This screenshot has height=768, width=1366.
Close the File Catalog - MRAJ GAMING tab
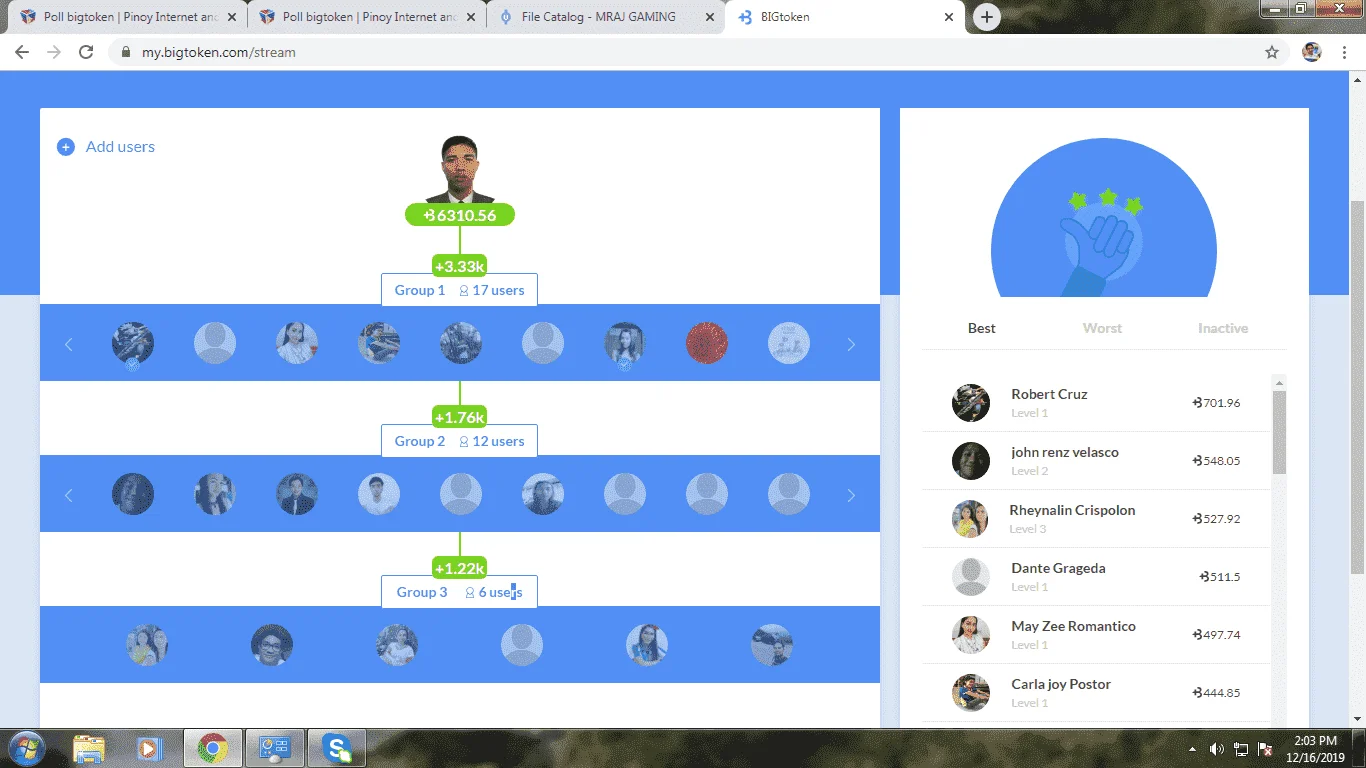[709, 17]
